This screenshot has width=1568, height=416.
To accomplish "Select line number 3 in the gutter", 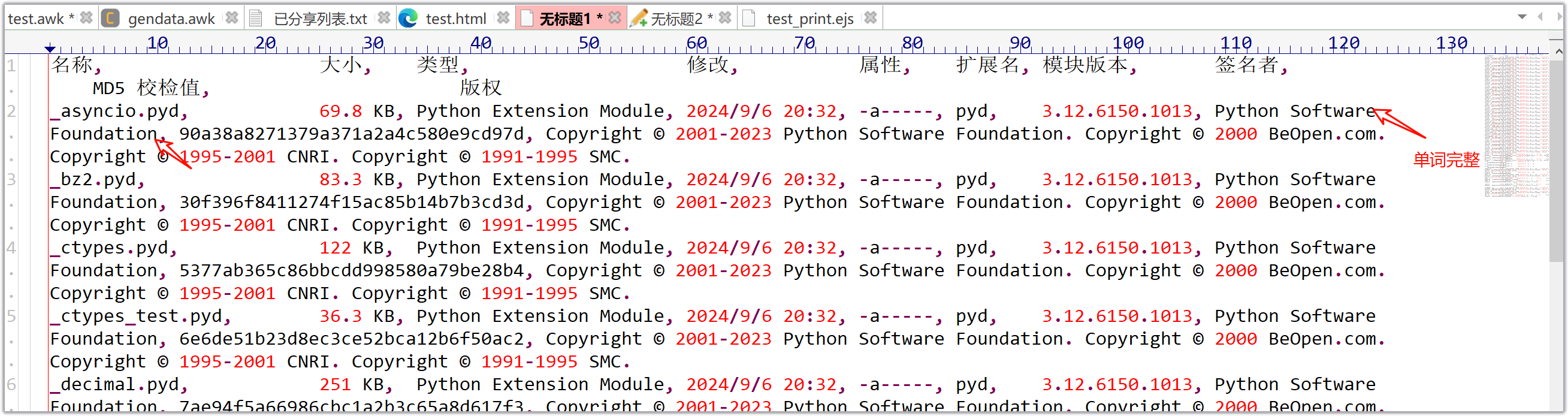I will pos(11,179).
